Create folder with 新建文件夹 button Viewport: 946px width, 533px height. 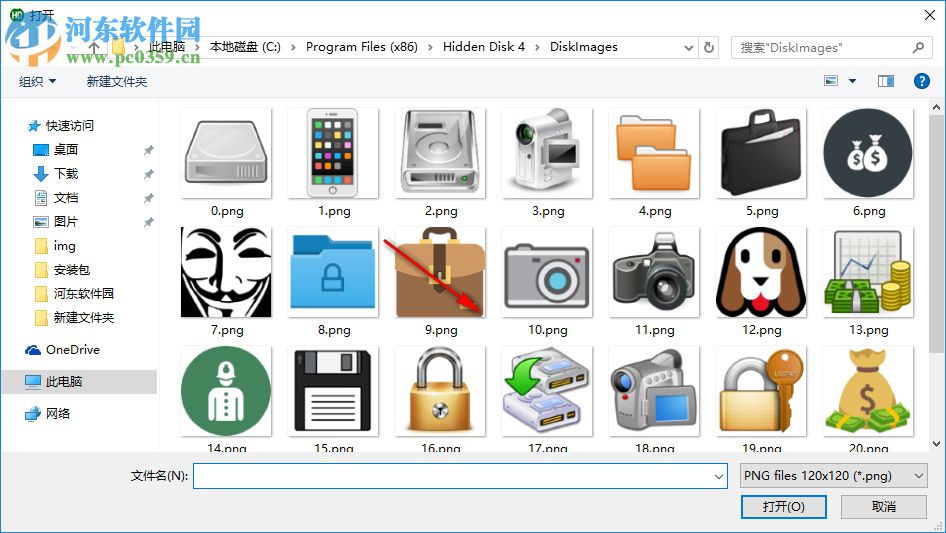(x=116, y=81)
